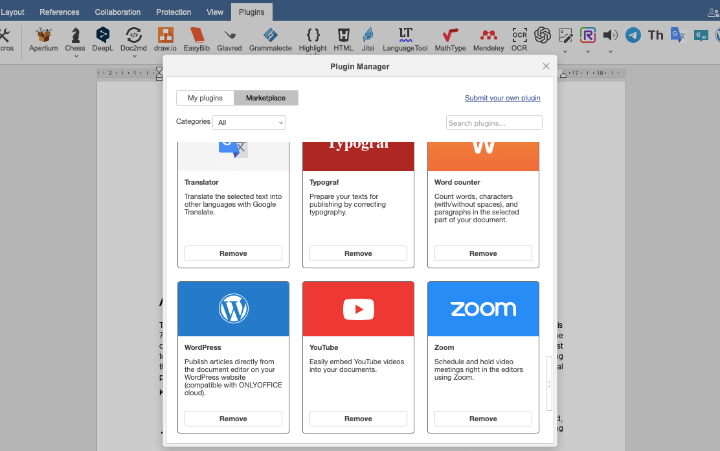Viewport: 720px width, 451px height.
Task: Switch to the My plugins tab
Action: tap(205, 98)
